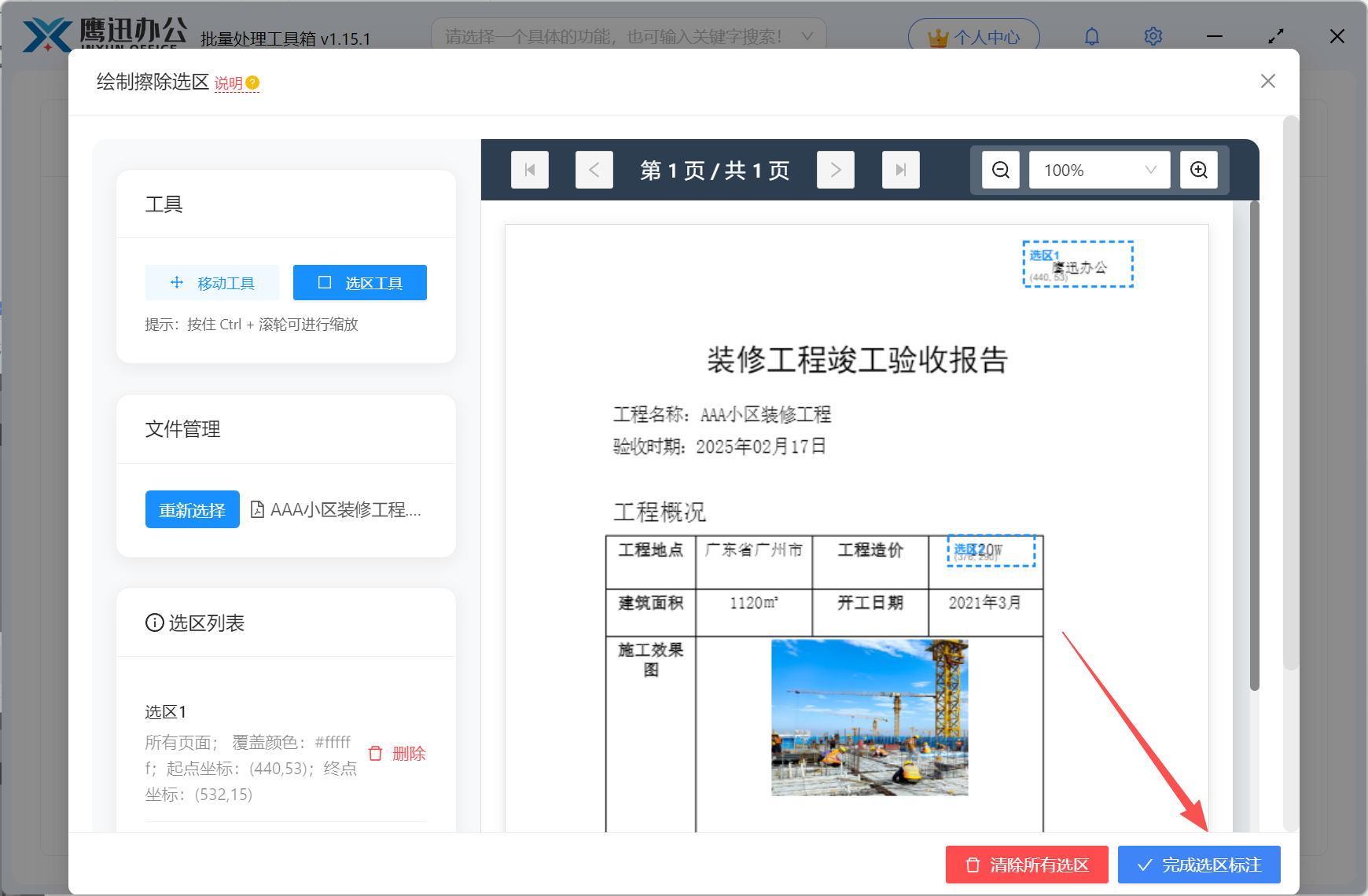
Task: Click the trash icon to delete 选区1
Action: pos(375,753)
